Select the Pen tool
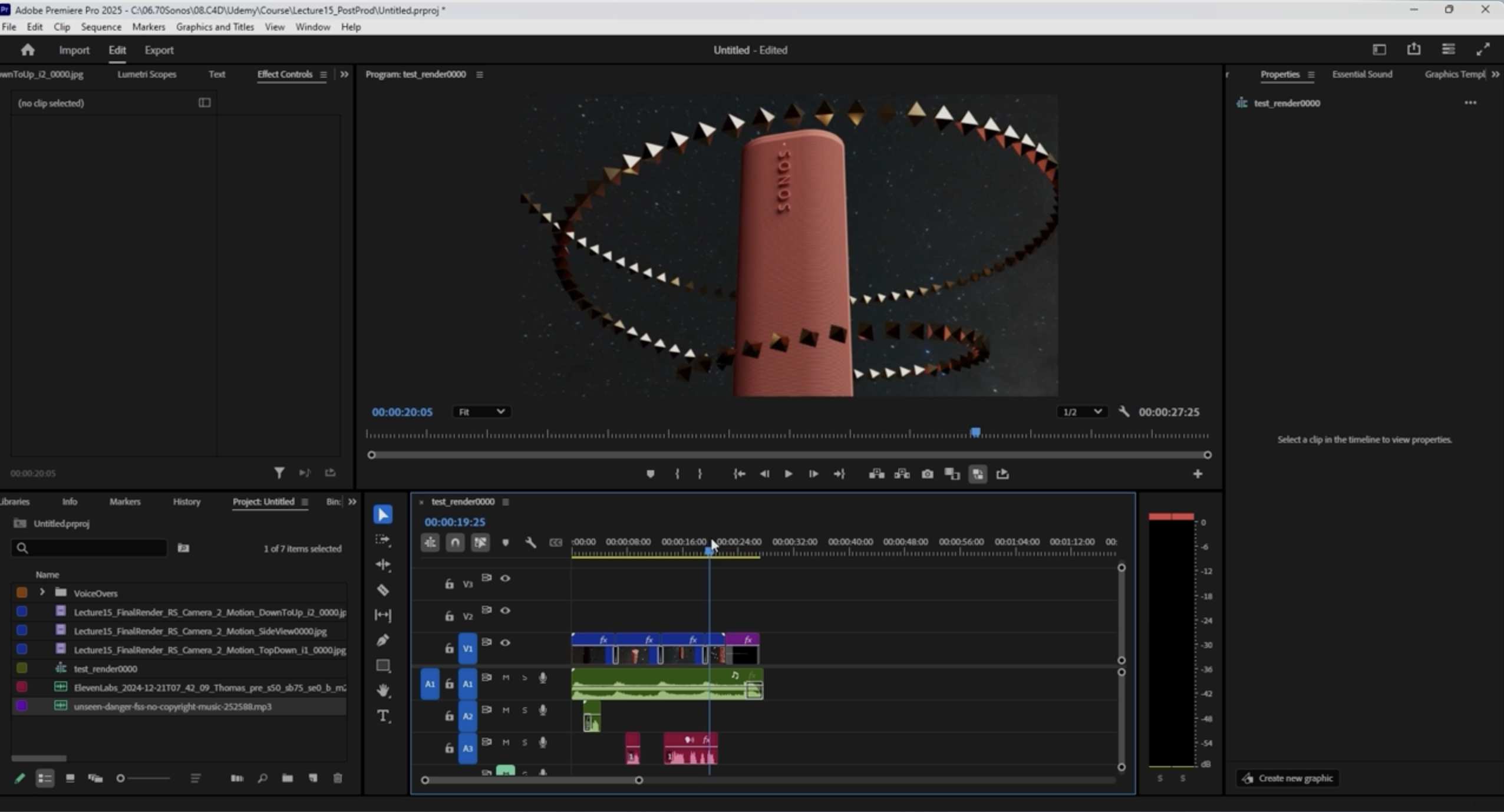This screenshot has width=1504, height=812. tap(383, 641)
